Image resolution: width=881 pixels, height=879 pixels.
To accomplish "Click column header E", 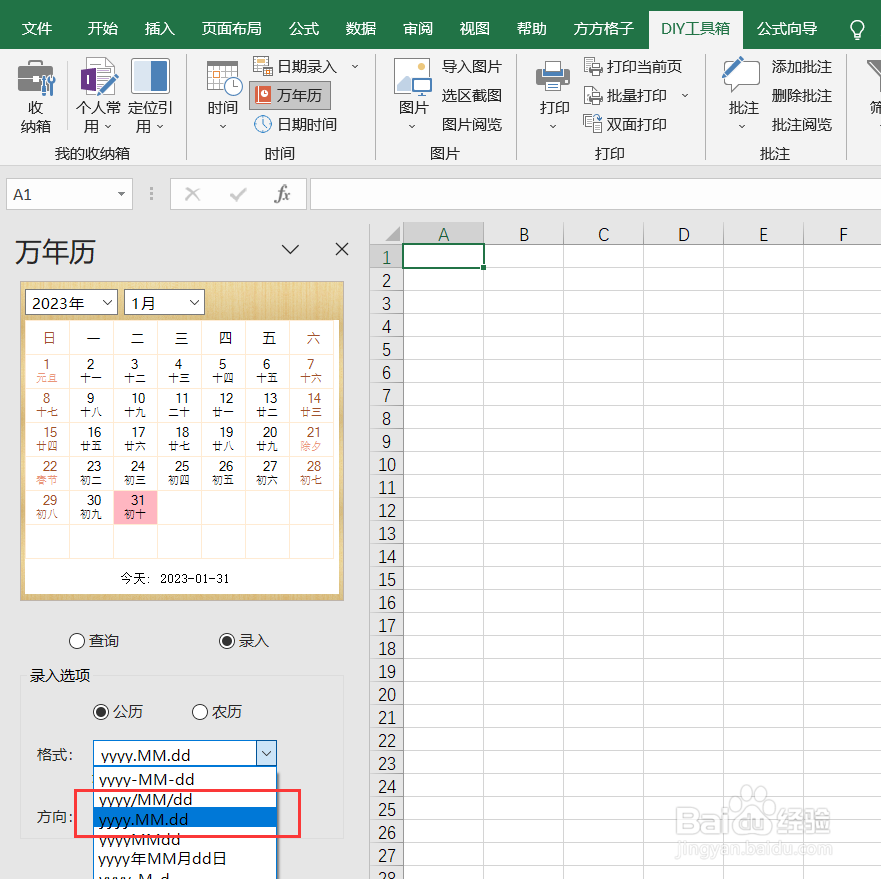I will tap(763, 234).
